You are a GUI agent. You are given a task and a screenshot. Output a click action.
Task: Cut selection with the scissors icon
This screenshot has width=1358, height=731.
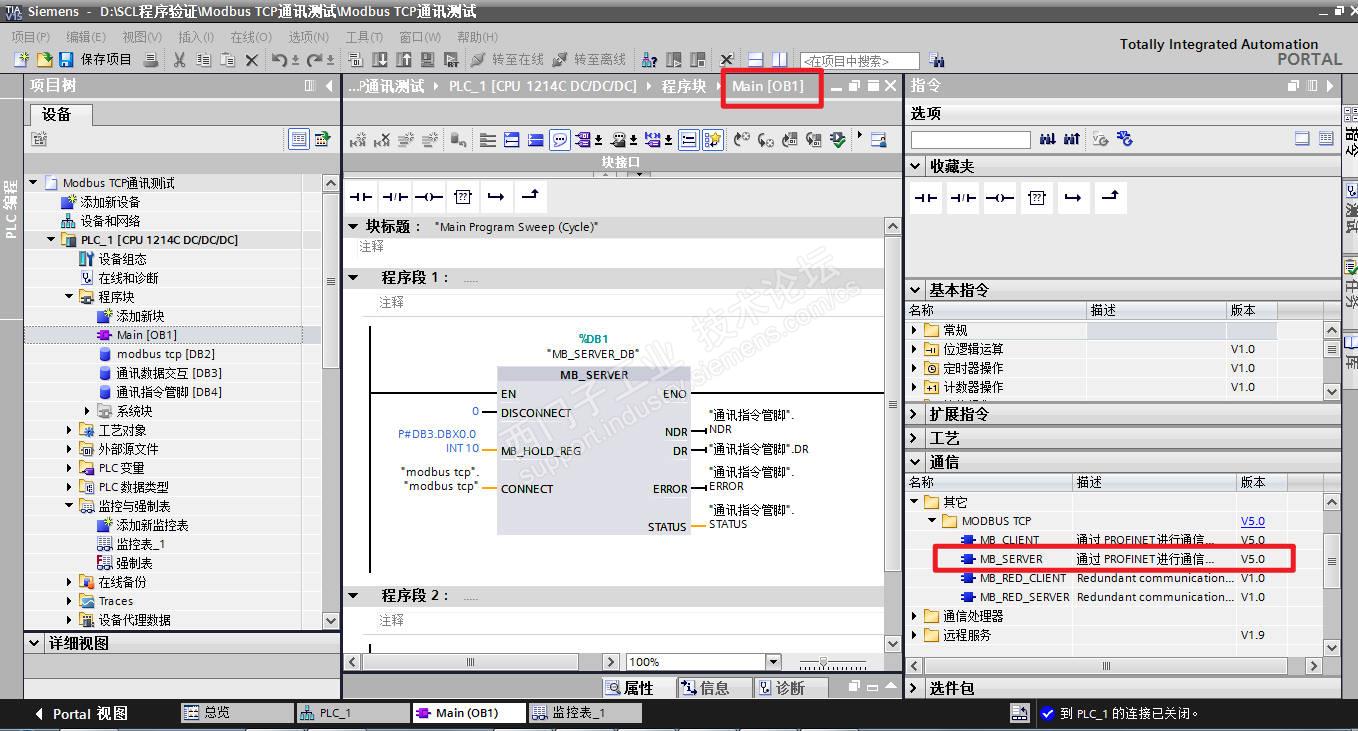[x=179, y=60]
